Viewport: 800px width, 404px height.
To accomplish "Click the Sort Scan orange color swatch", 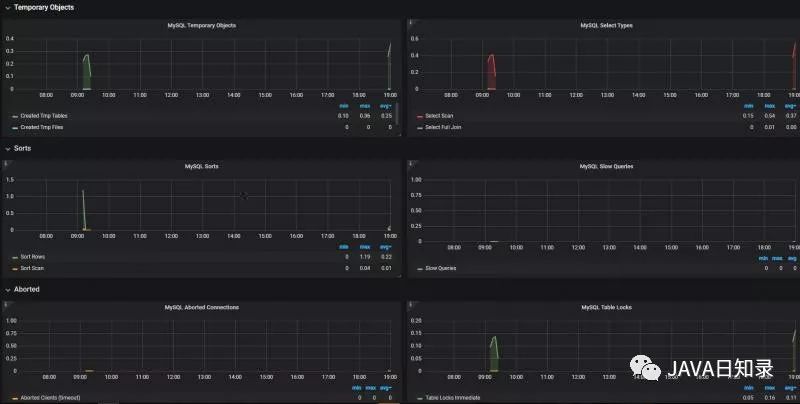I will [x=15, y=268].
